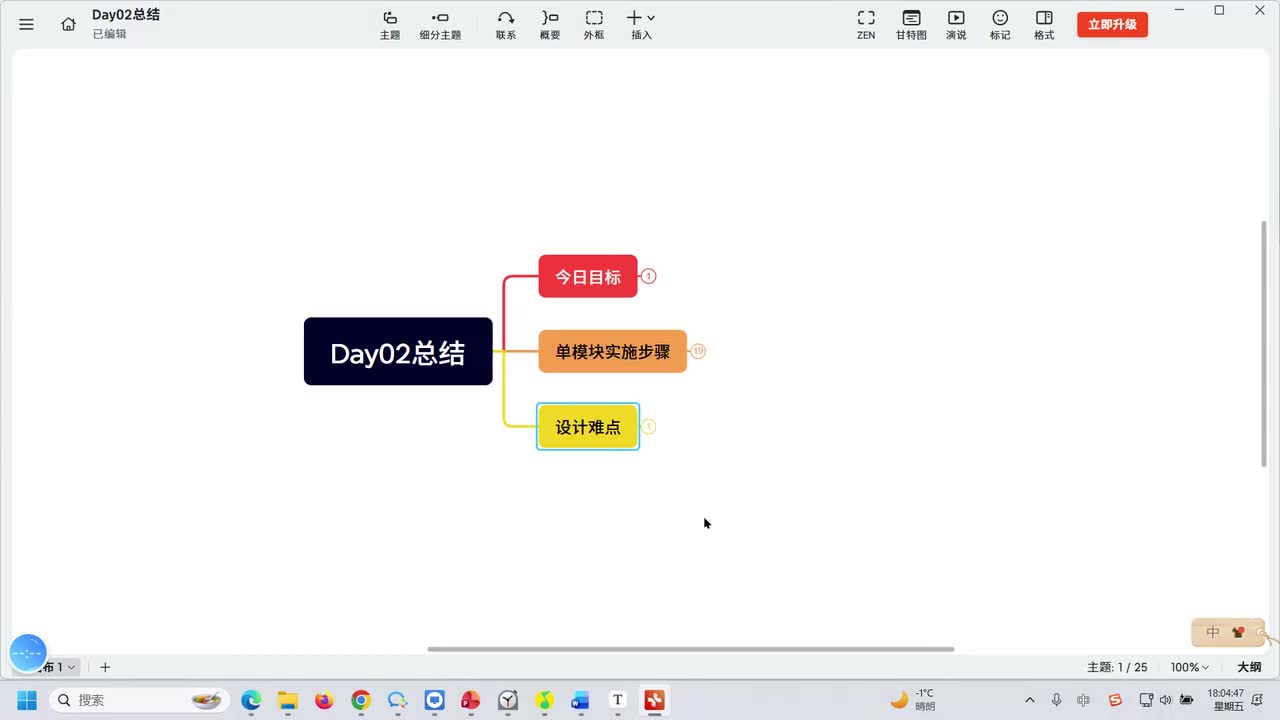Open the hamburger main menu
Image resolution: width=1280 pixels, height=720 pixels.
pos(27,24)
